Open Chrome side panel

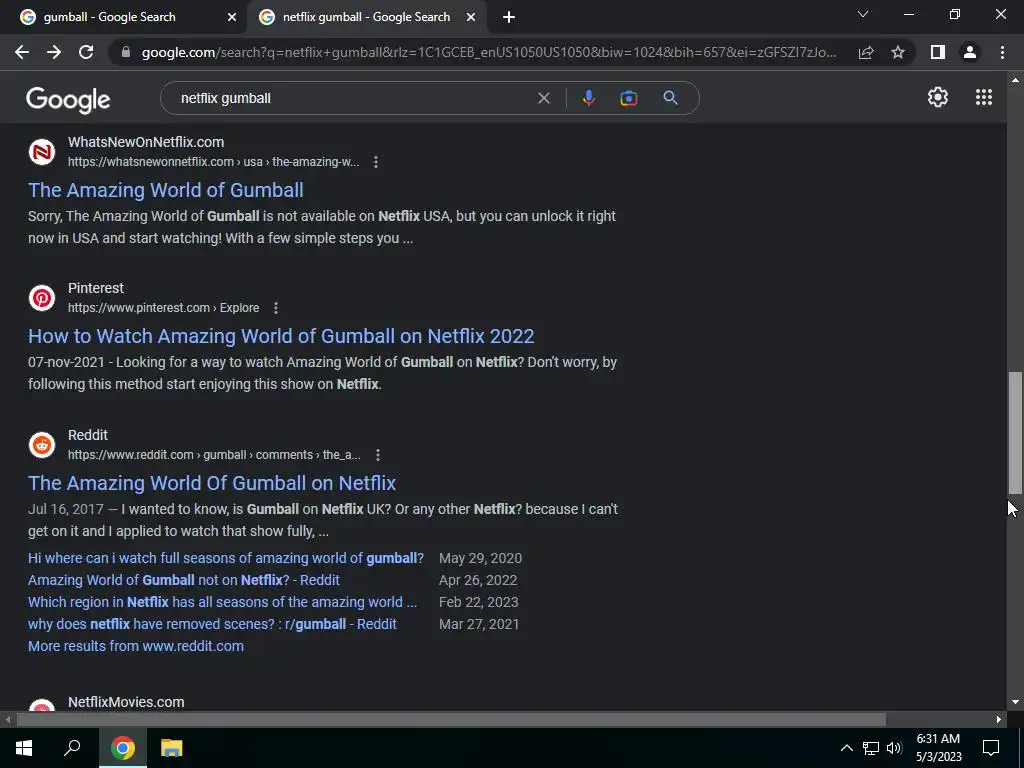pos(938,52)
